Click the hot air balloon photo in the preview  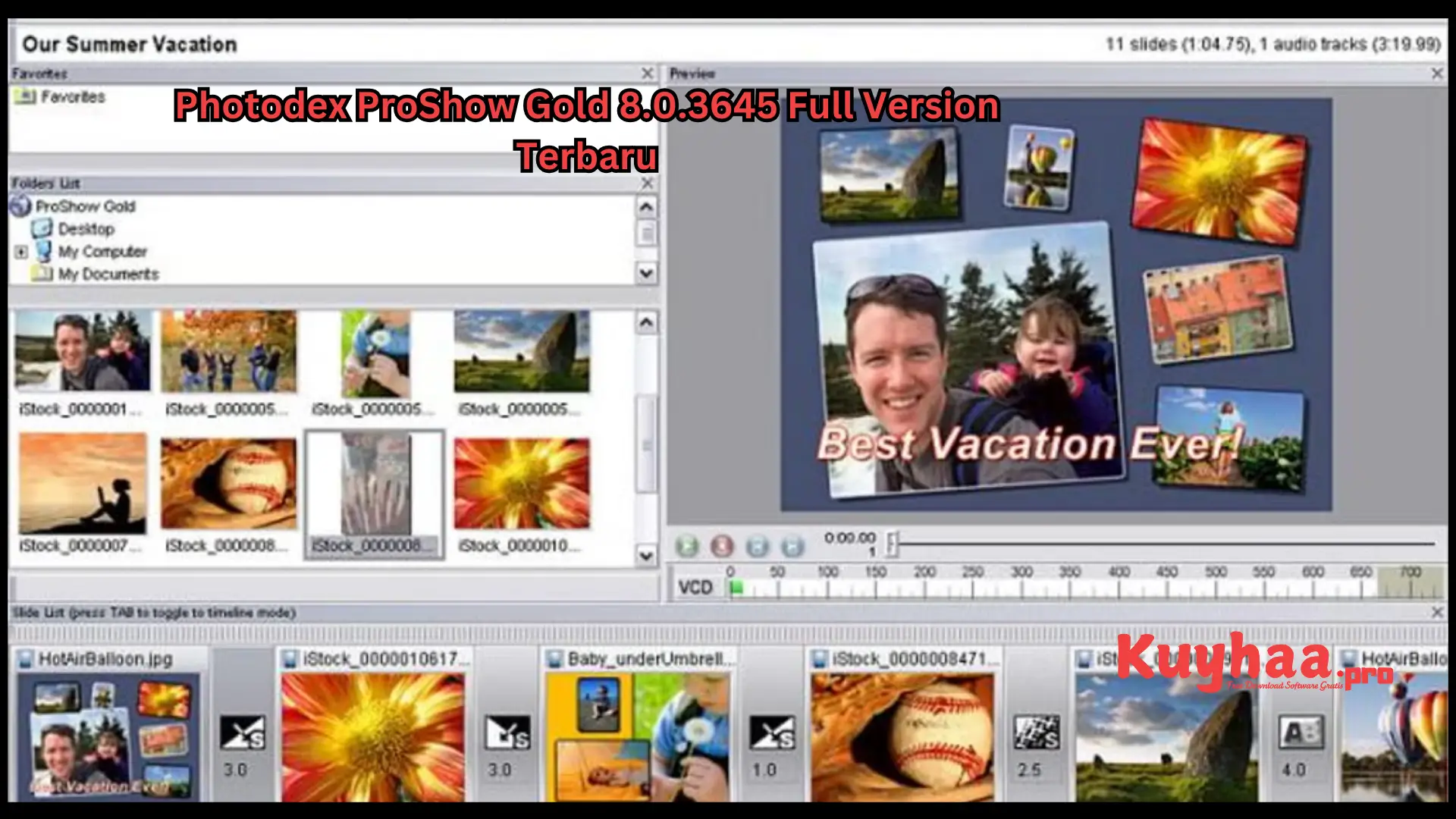(x=1038, y=167)
